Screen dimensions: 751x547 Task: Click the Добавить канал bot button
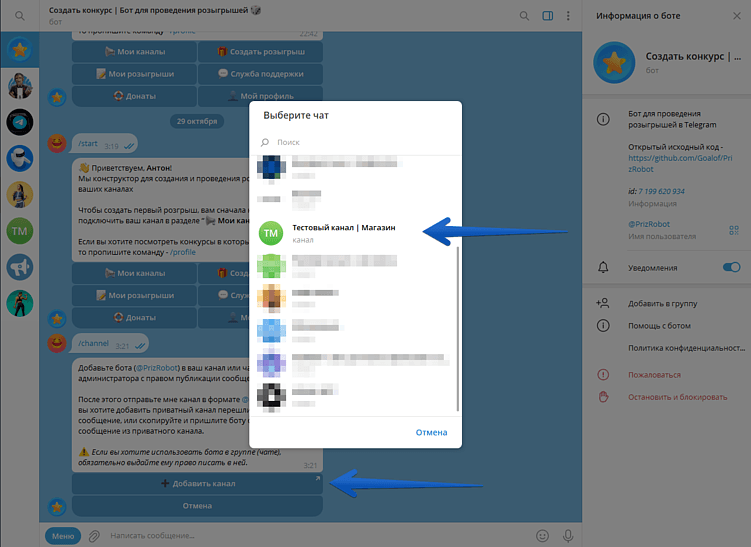[197, 483]
